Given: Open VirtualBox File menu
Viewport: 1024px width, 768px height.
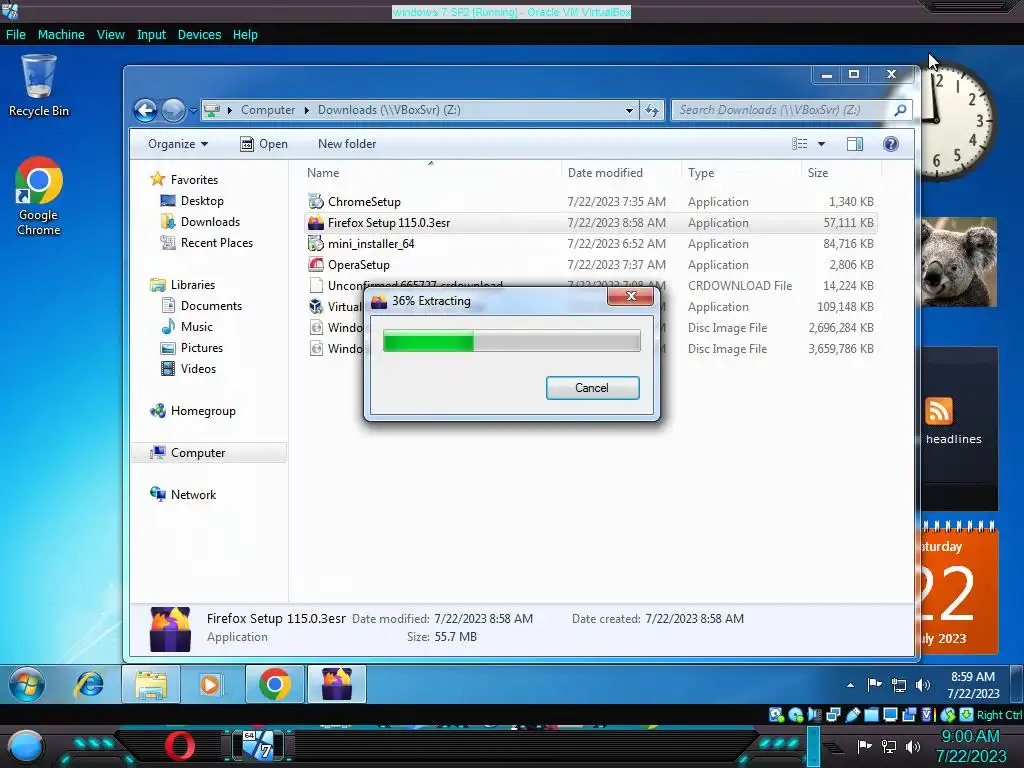Looking at the screenshot, I should (16, 35).
